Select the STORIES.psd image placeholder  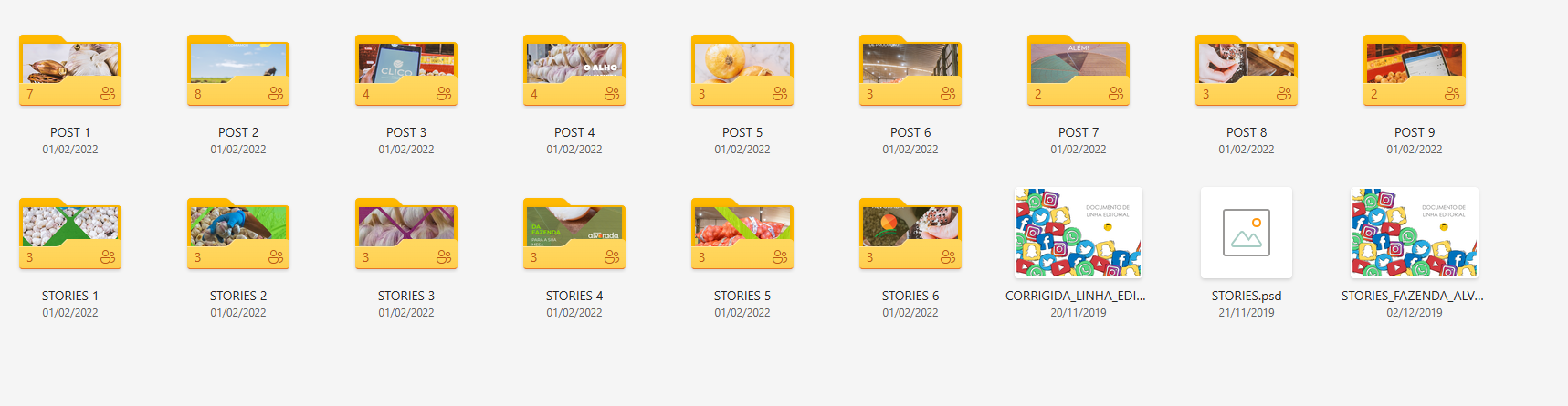click(1247, 233)
